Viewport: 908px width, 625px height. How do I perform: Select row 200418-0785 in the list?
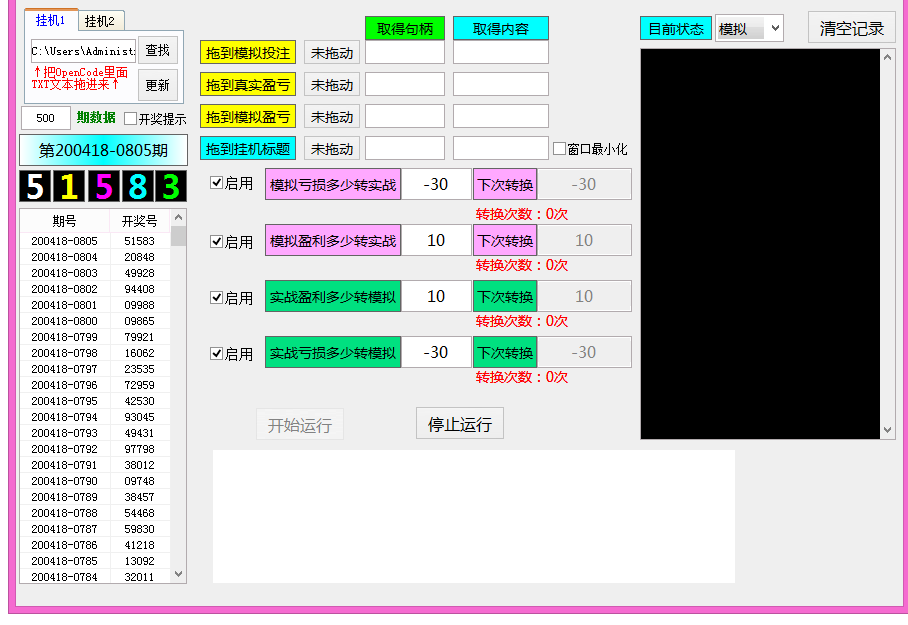[95, 561]
